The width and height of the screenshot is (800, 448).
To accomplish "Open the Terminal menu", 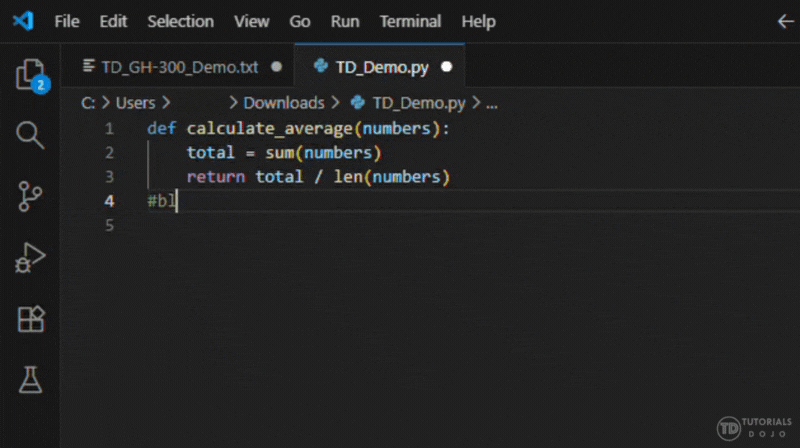I will click(410, 21).
